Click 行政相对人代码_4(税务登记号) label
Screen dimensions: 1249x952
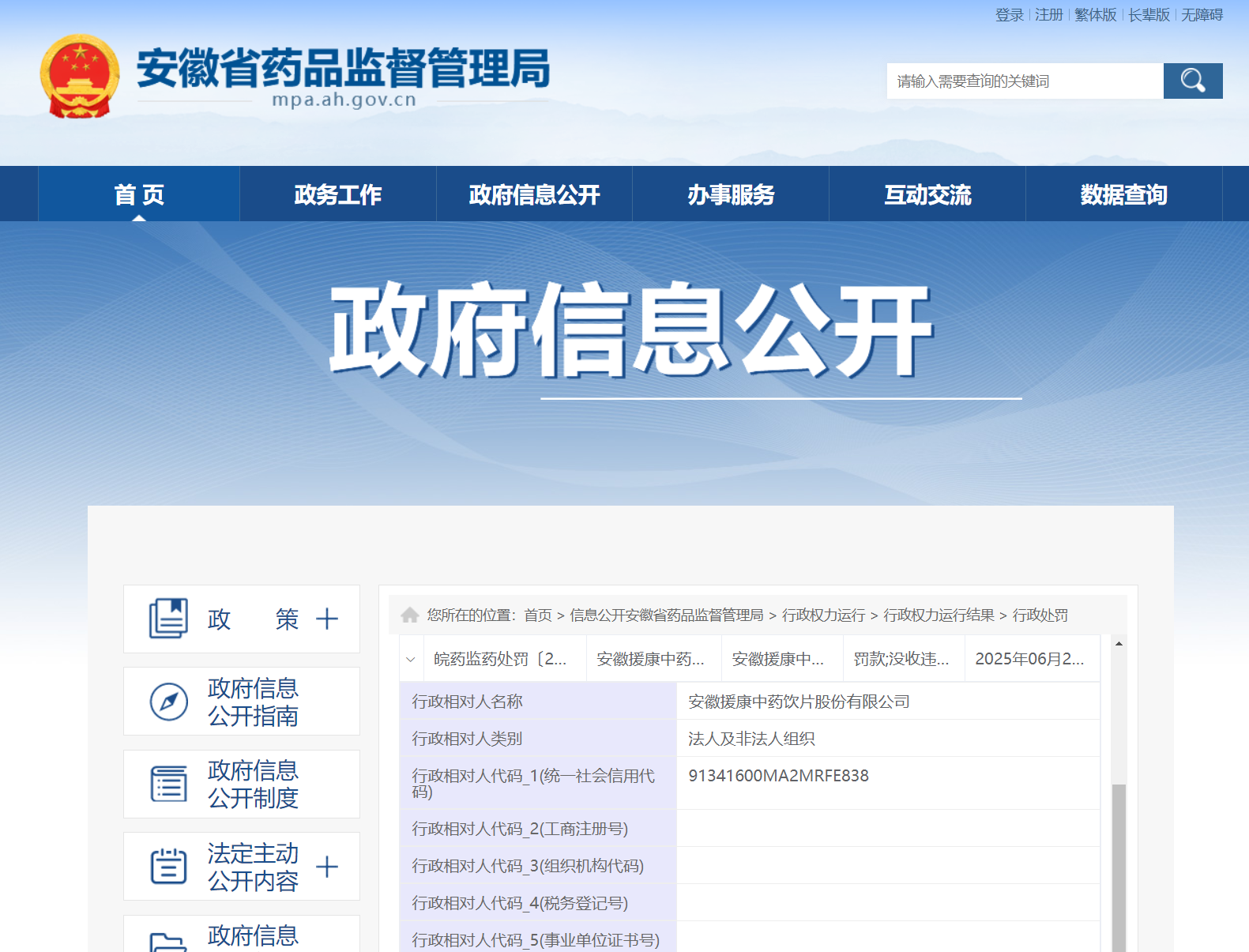[520, 903]
